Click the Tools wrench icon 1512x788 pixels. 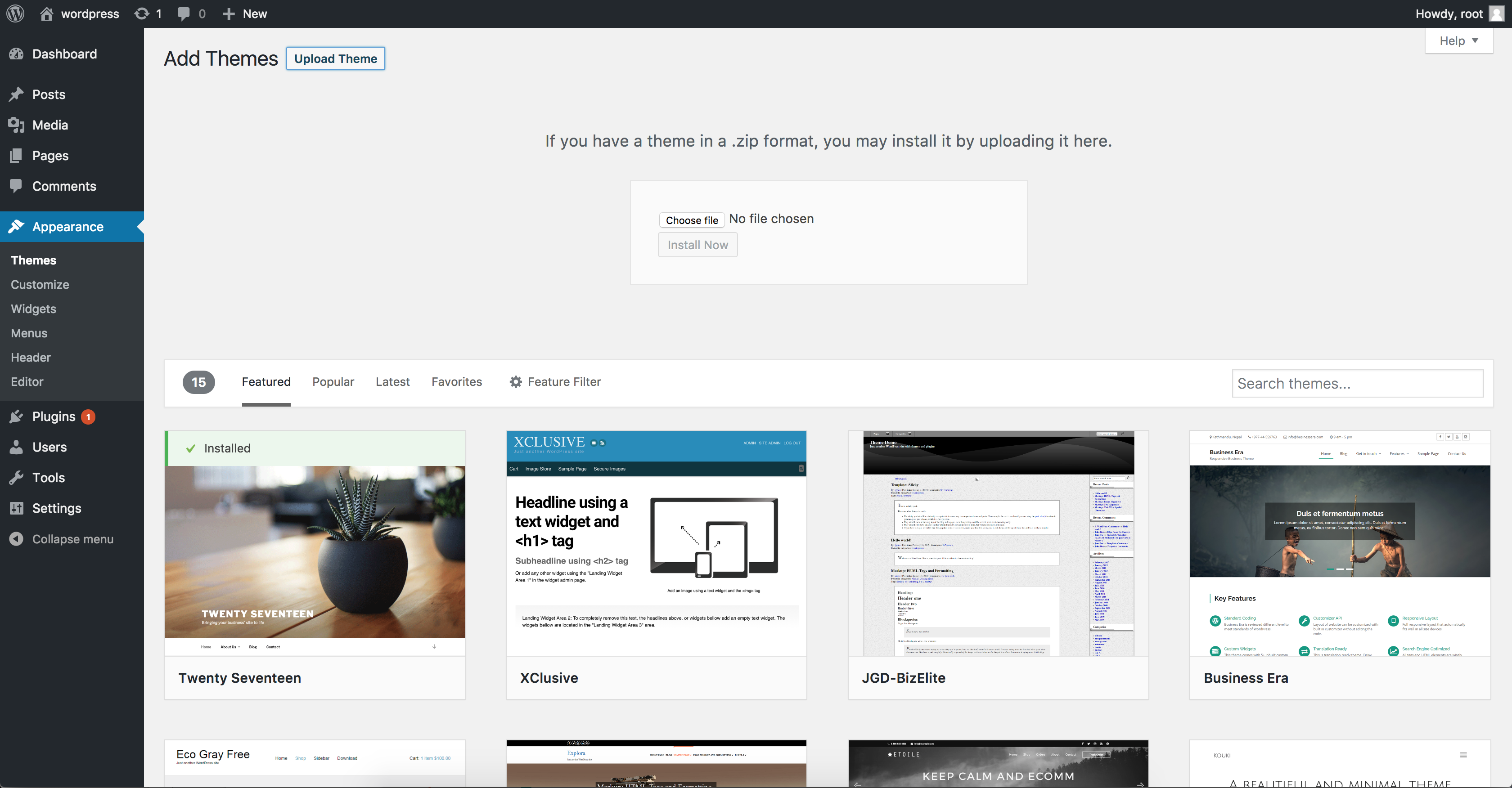[16, 477]
